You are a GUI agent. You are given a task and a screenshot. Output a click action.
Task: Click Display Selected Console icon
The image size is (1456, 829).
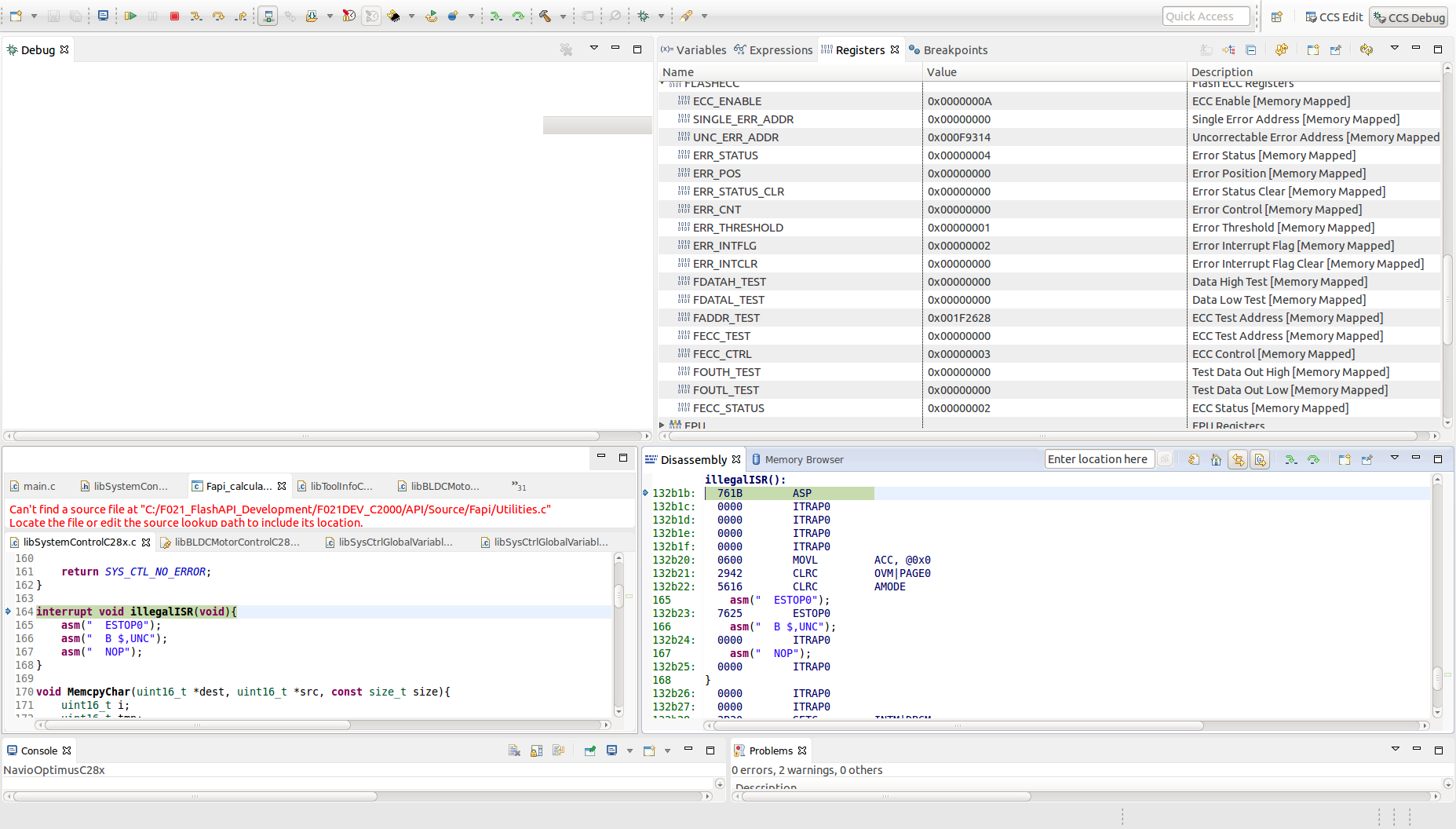pyautogui.click(x=612, y=750)
